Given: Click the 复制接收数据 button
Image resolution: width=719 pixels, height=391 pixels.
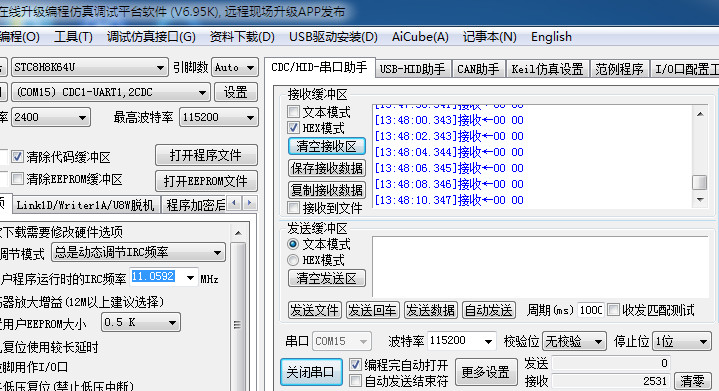Looking at the screenshot, I should point(327,190).
